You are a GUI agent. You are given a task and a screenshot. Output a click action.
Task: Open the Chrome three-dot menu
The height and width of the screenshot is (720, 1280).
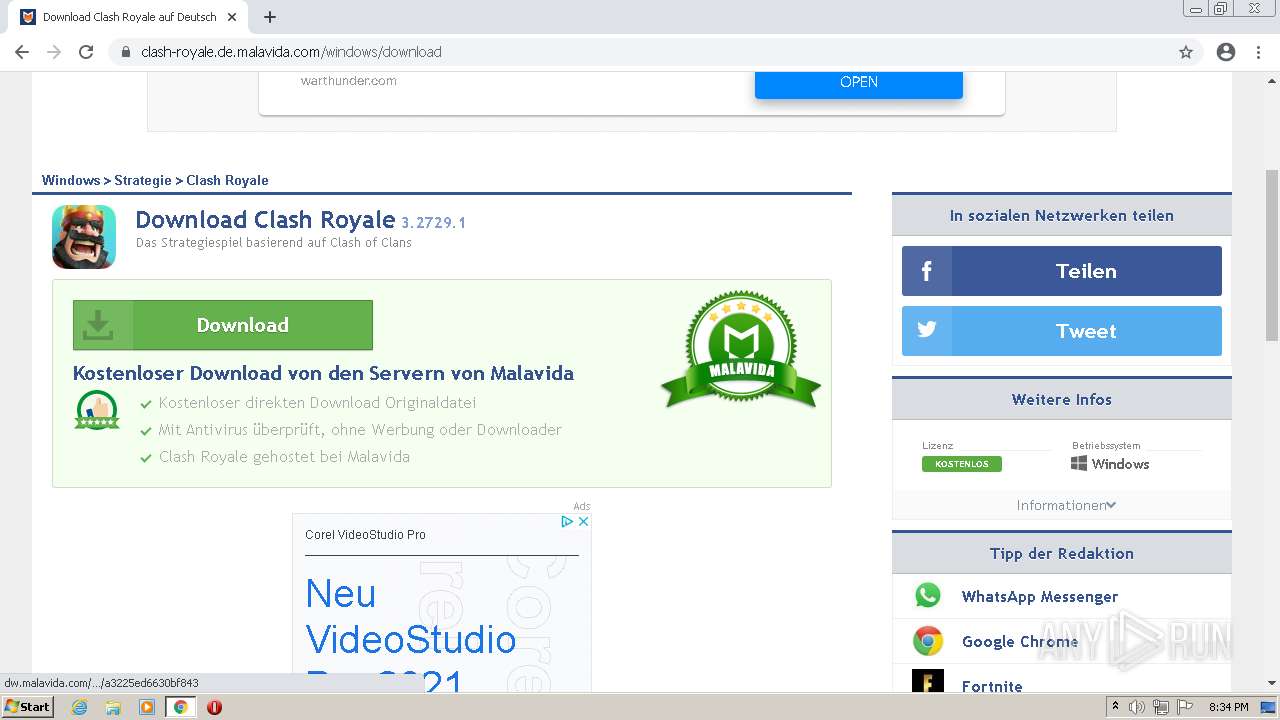pos(1258,52)
